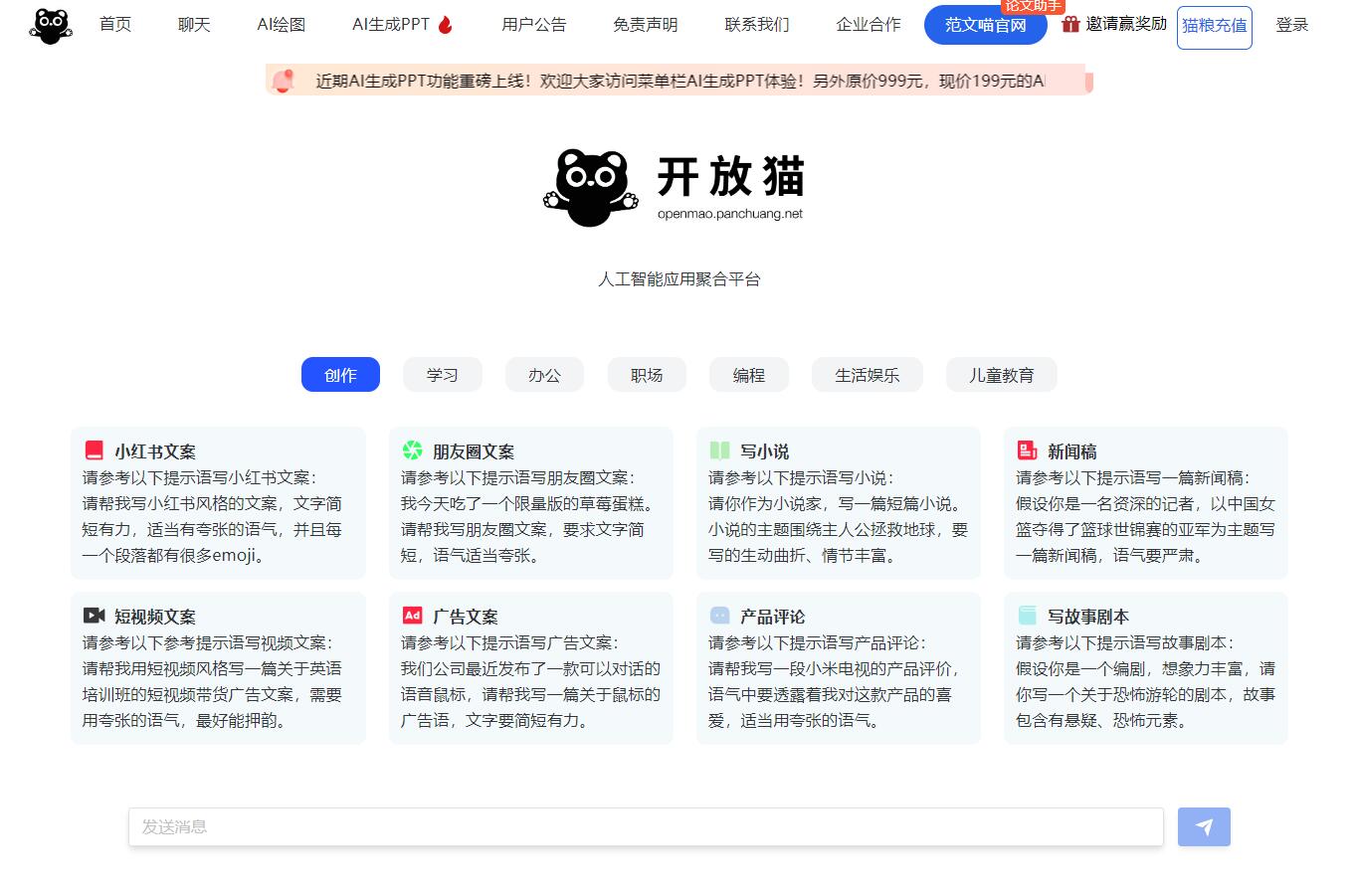Choose the 新闻稿 prompt card
The height and width of the screenshot is (896, 1357).
click(1146, 502)
